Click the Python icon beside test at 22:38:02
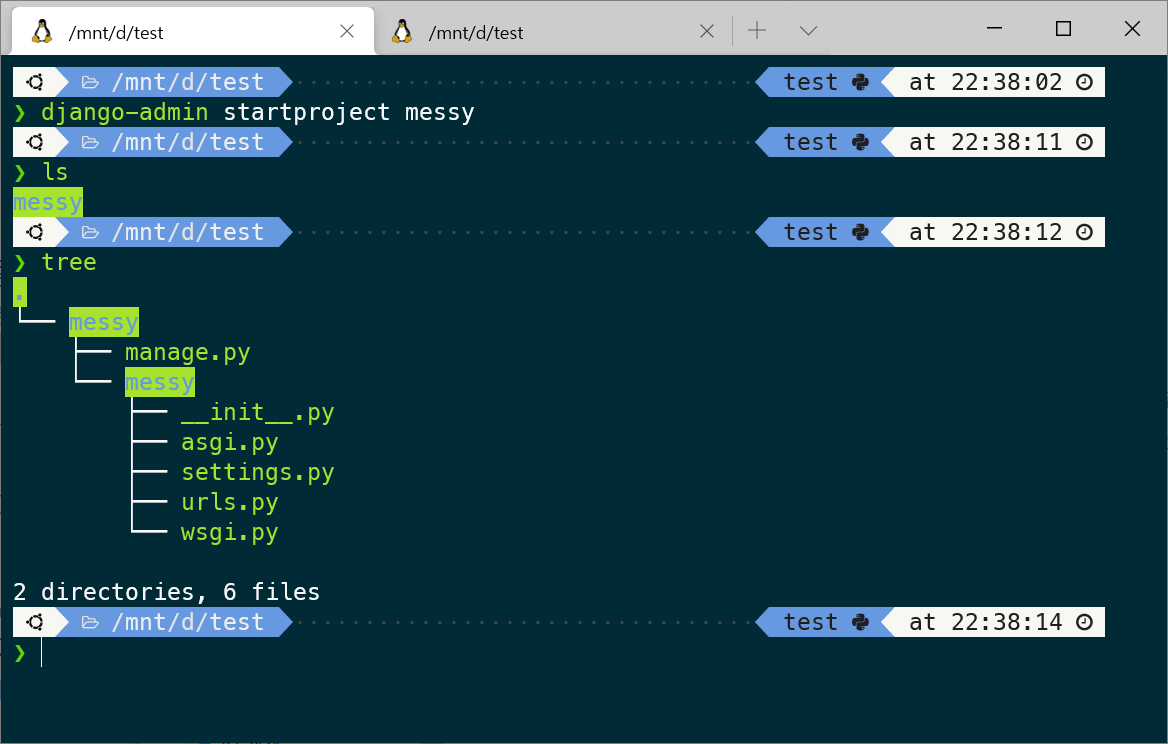Viewport: 1168px width, 744px height. tap(860, 82)
